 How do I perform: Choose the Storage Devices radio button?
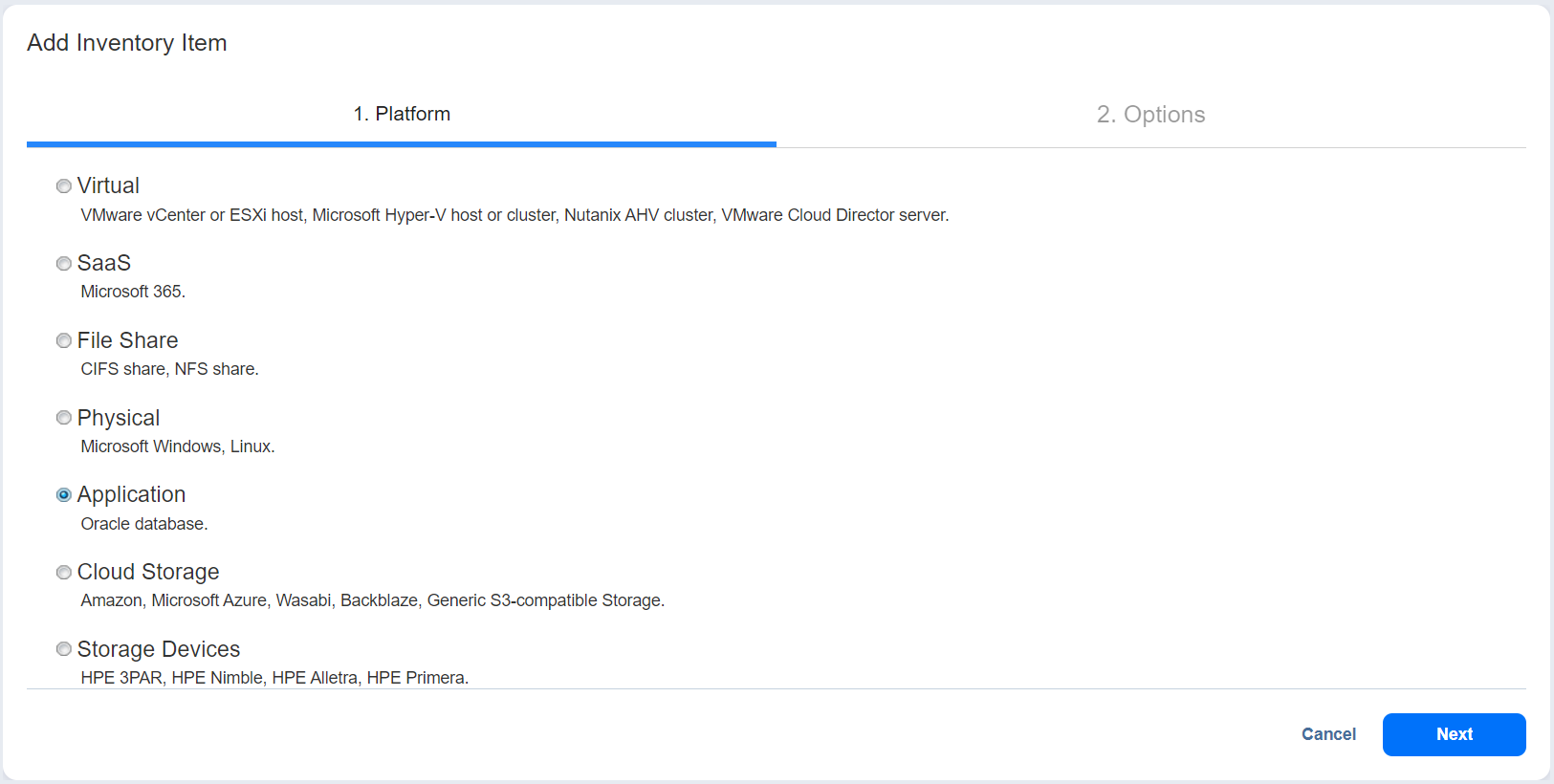[x=64, y=649]
